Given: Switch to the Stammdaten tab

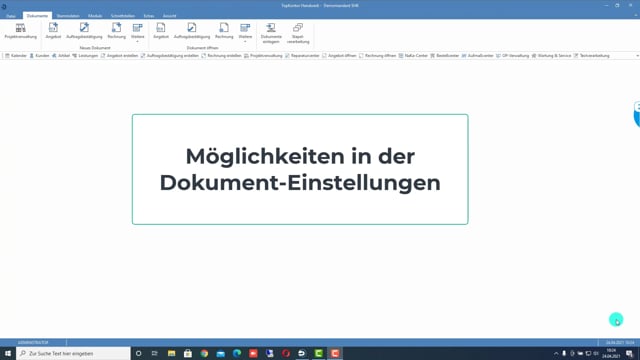Looking at the screenshot, I should (x=68, y=16).
